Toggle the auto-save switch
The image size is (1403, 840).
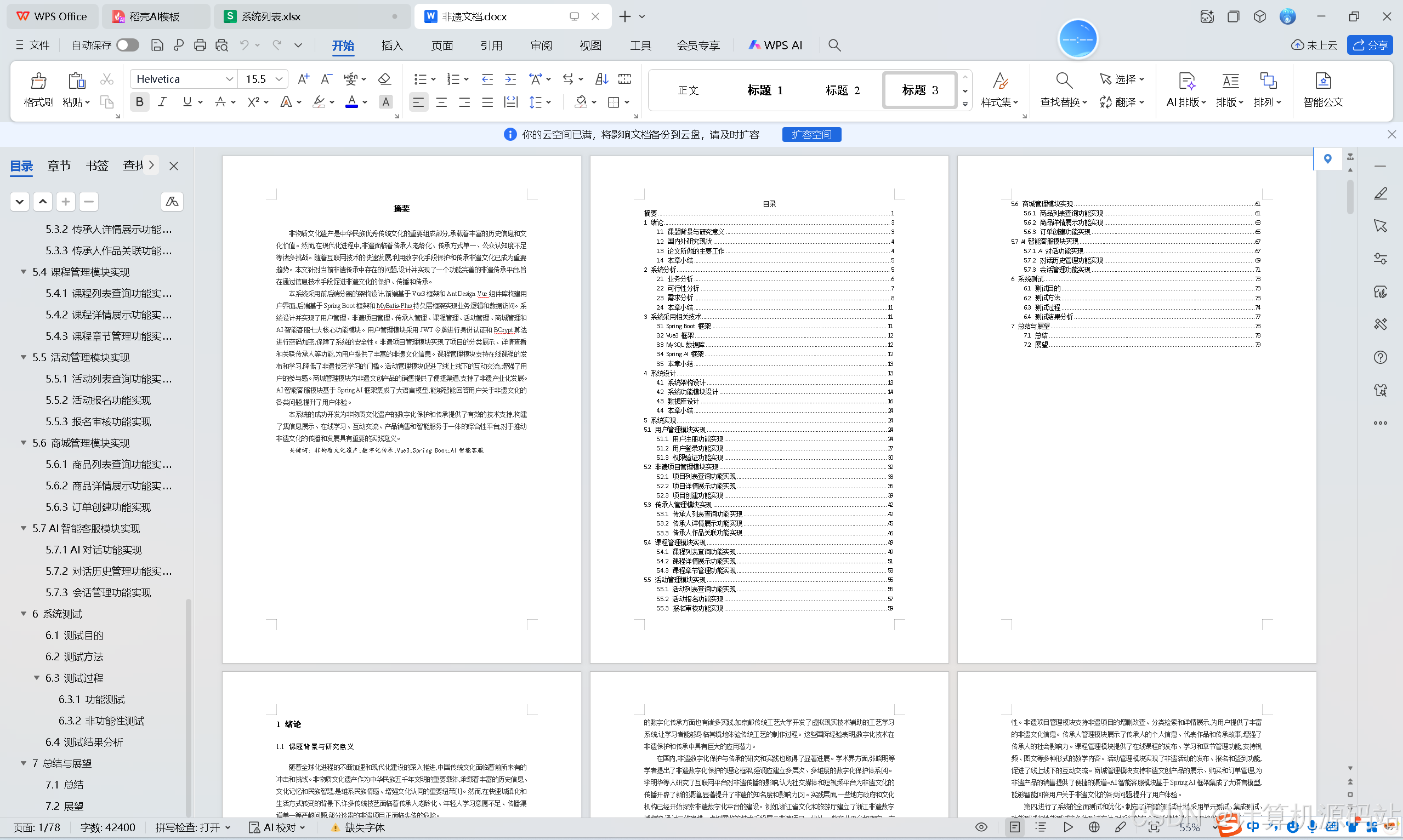click(127, 45)
